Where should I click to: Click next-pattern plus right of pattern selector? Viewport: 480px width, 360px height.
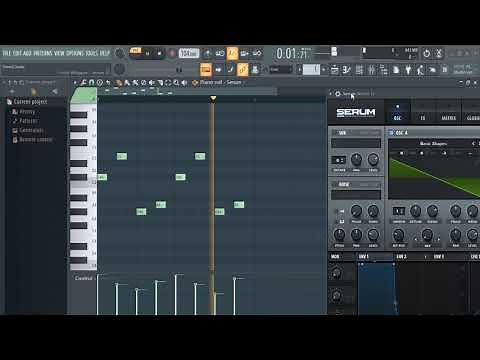pyautogui.click(x=323, y=70)
